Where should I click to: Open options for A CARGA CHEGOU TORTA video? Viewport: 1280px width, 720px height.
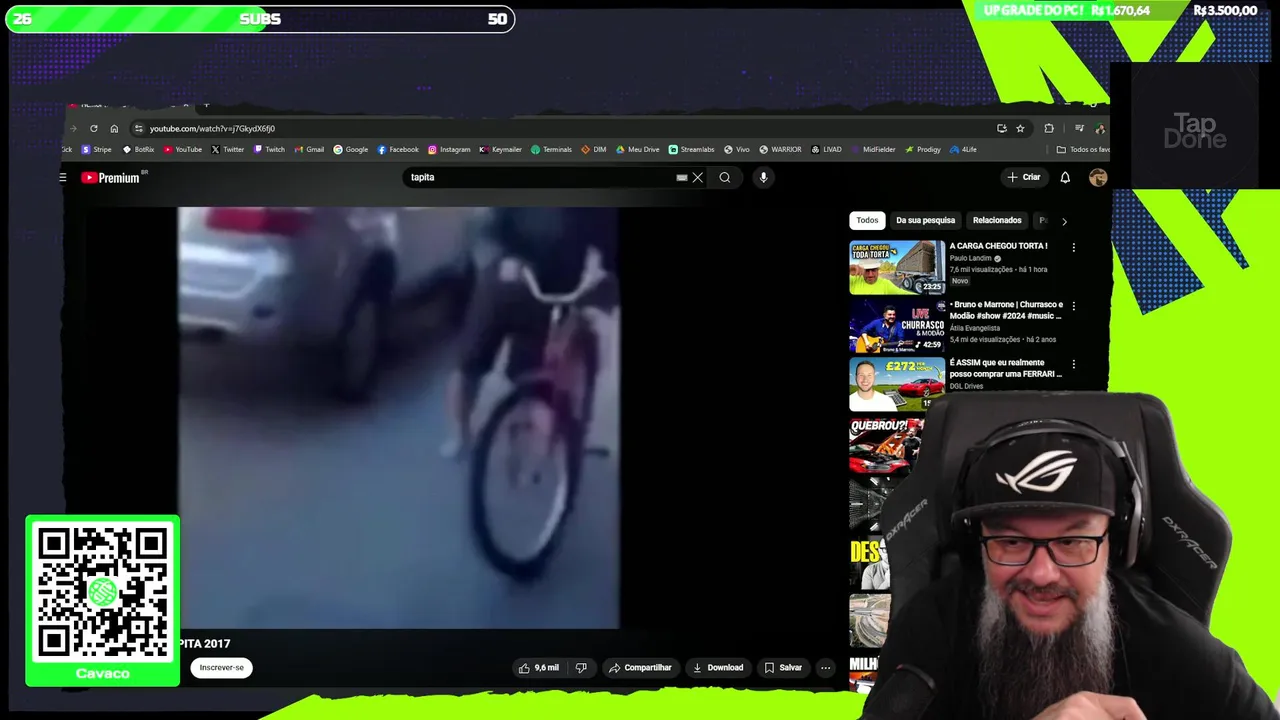click(x=1074, y=247)
